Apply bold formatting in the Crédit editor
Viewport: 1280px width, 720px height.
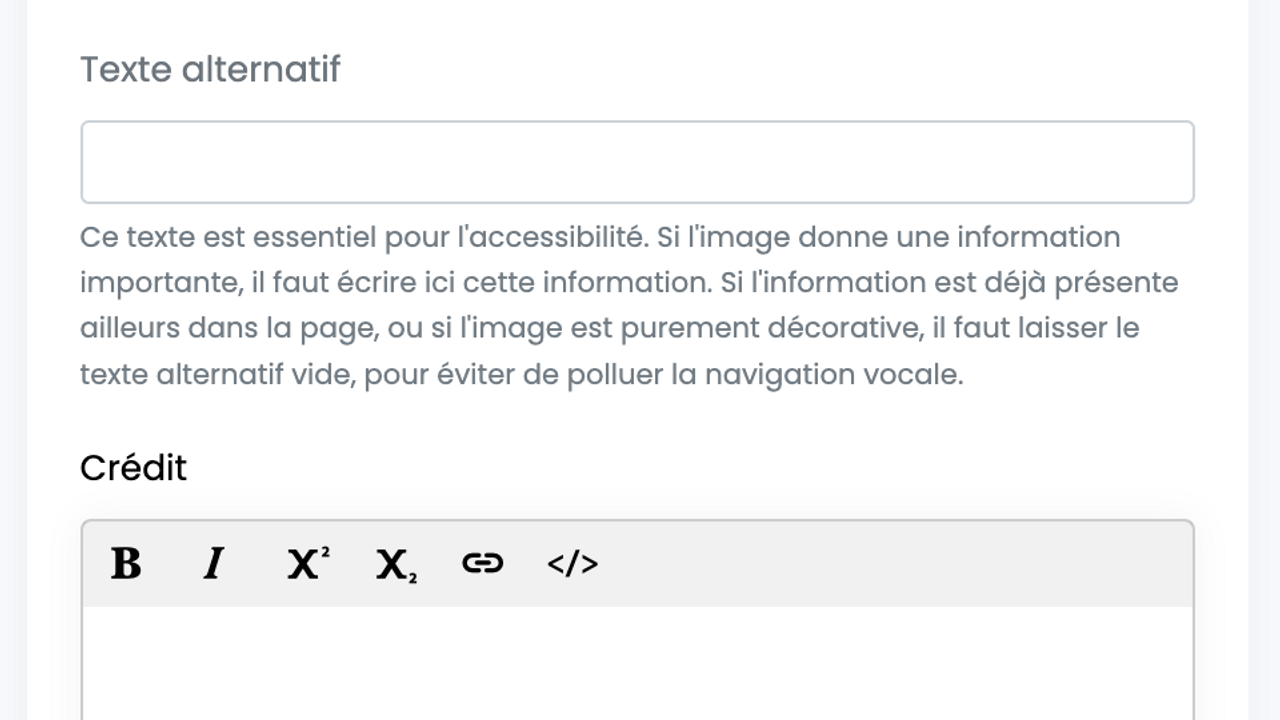pyautogui.click(x=124, y=563)
